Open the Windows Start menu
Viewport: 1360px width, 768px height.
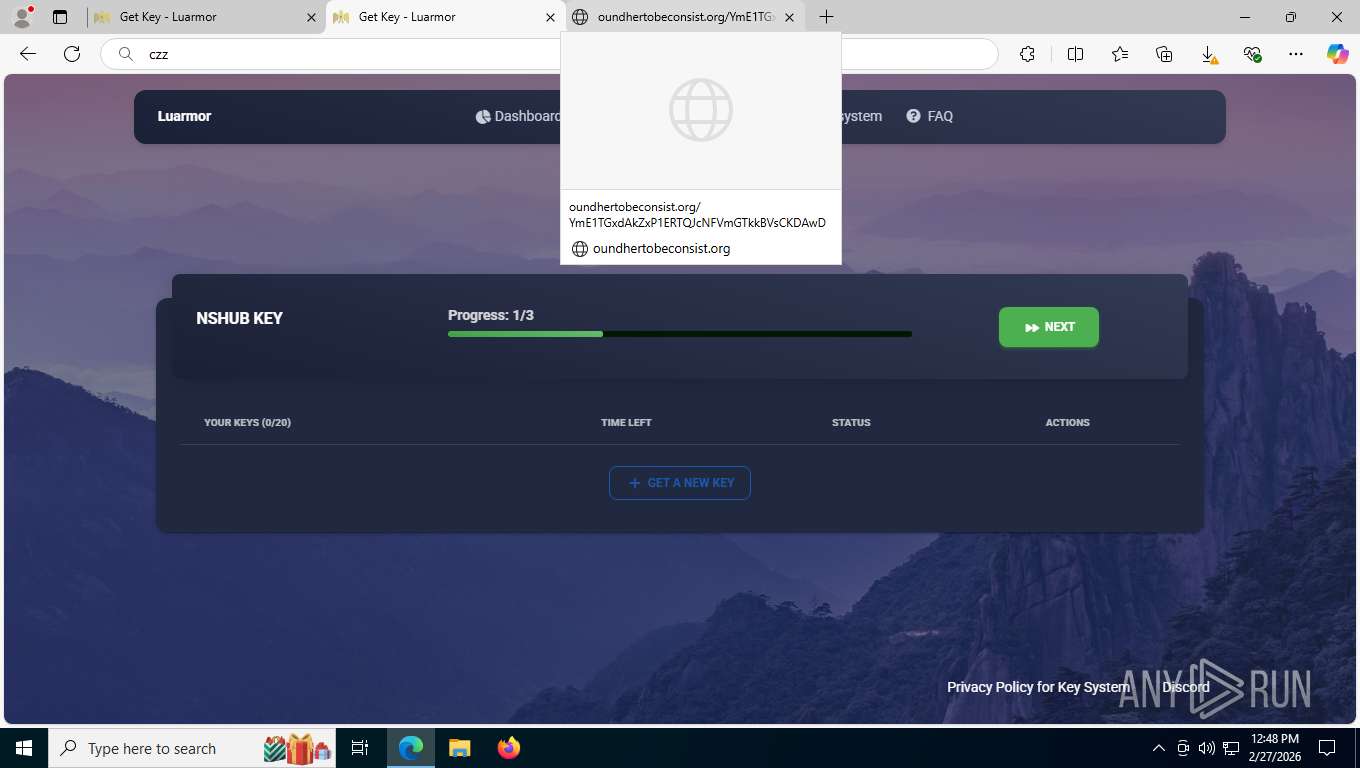point(23,748)
